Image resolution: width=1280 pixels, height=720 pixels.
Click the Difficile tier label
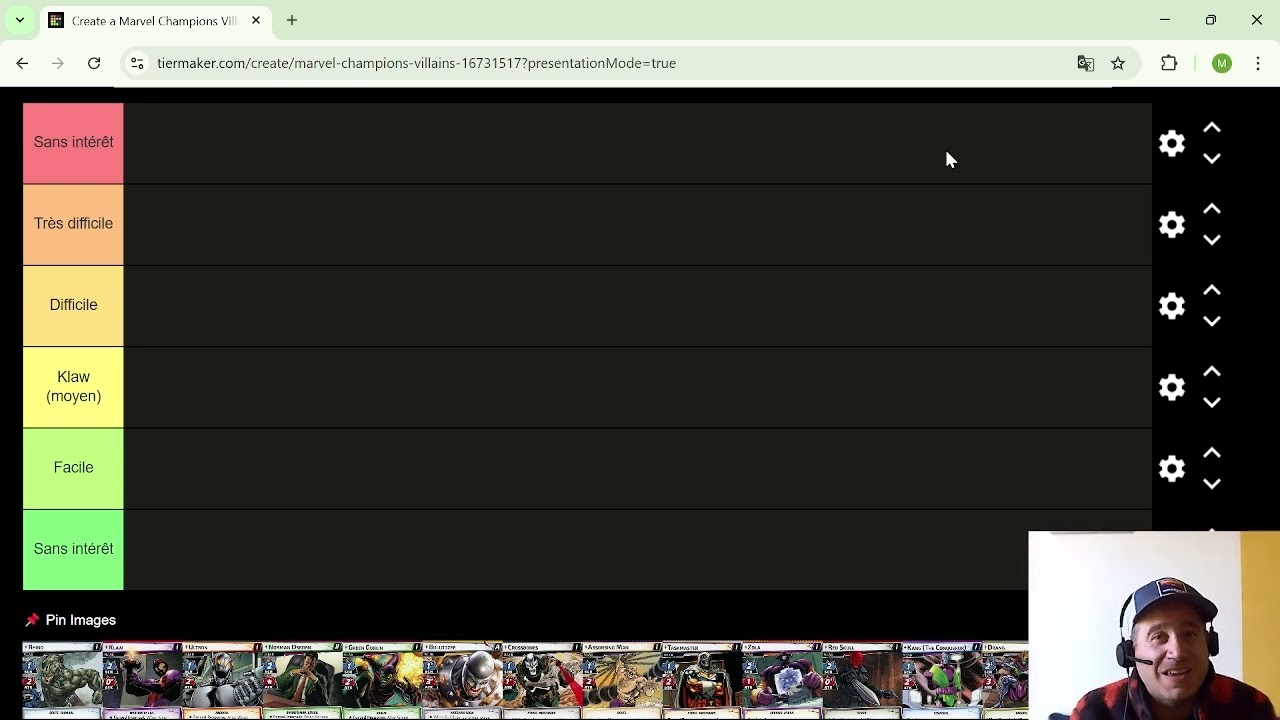(x=73, y=305)
